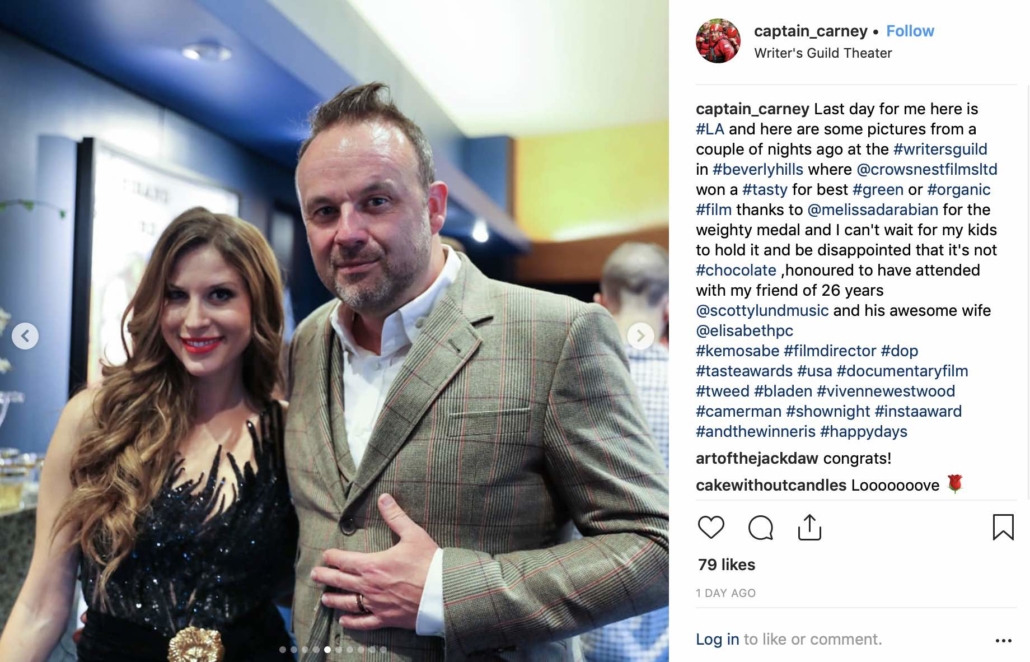
Task: Open comments via speech bubble icon
Action: click(760, 527)
